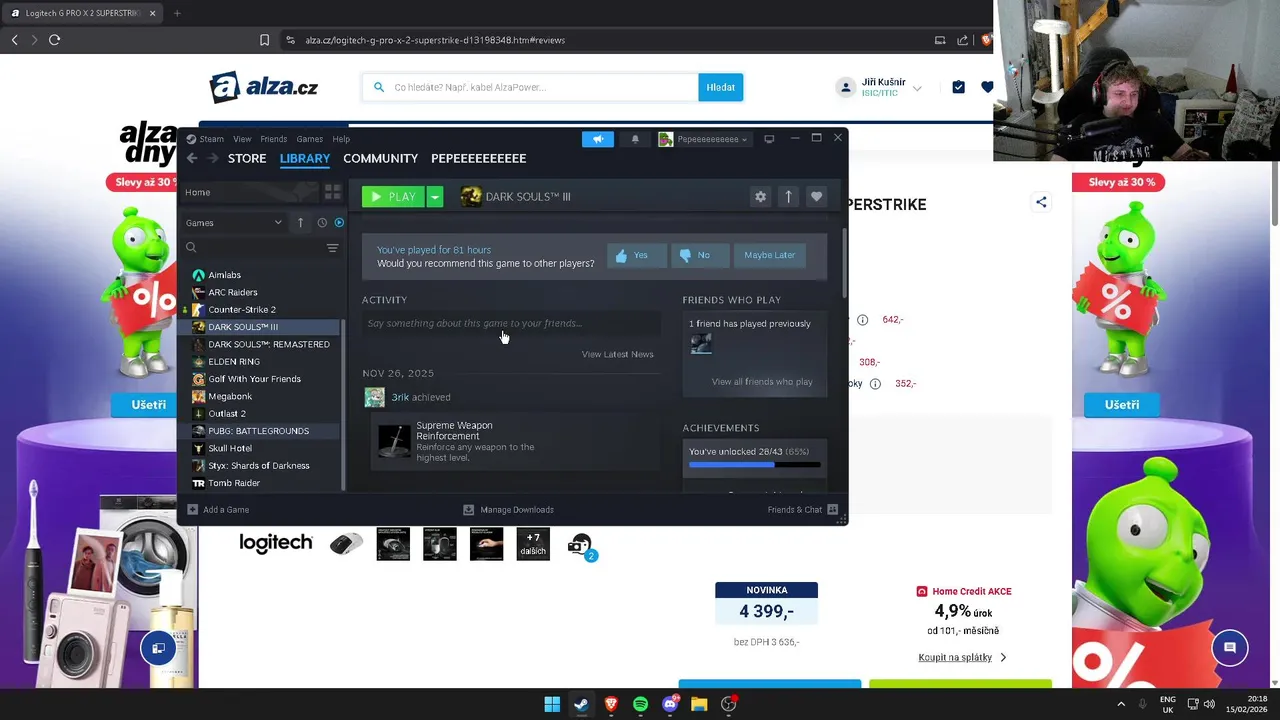Open the PEPEEEEEEEEEE profile tab
This screenshot has height=720, width=1280.
click(x=478, y=158)
